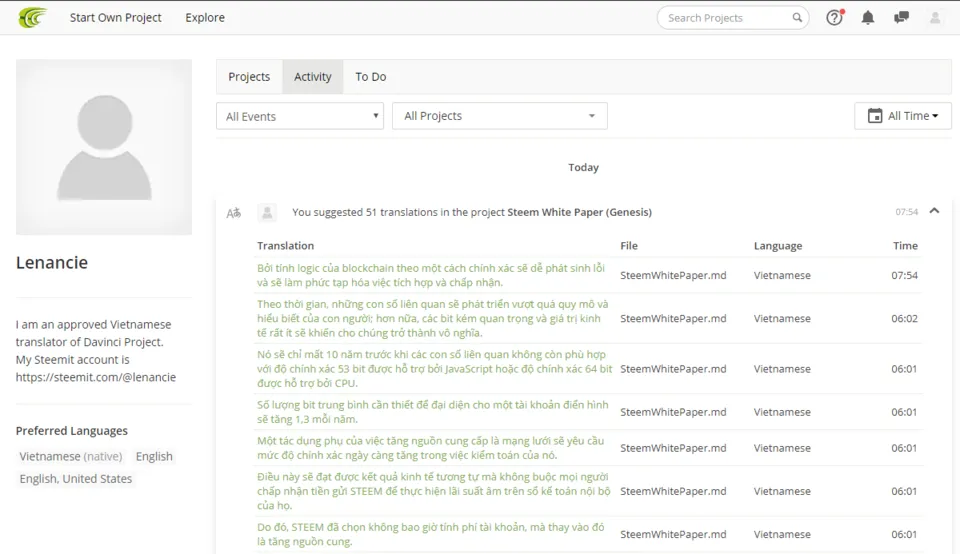Open translation starting 'Một tác dụng phụ của việc'
Viewport: 960px width, 554px height.
pos(430,448)
